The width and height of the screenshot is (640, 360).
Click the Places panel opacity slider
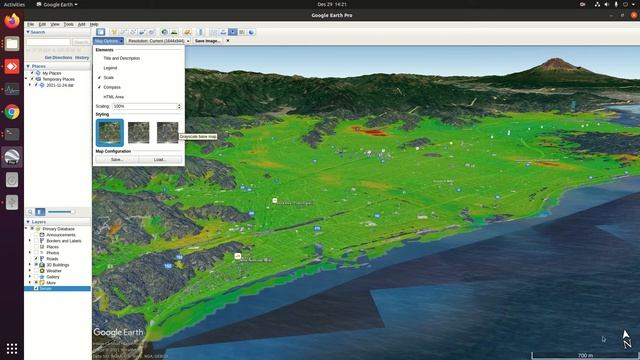tap(61, 212)
